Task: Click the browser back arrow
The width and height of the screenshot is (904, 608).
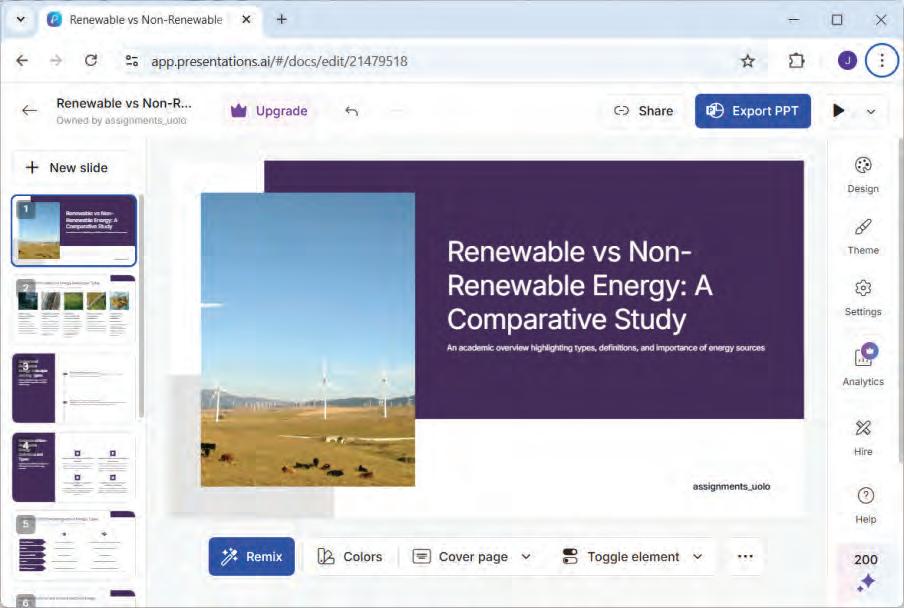Action: tap(22, 61)
